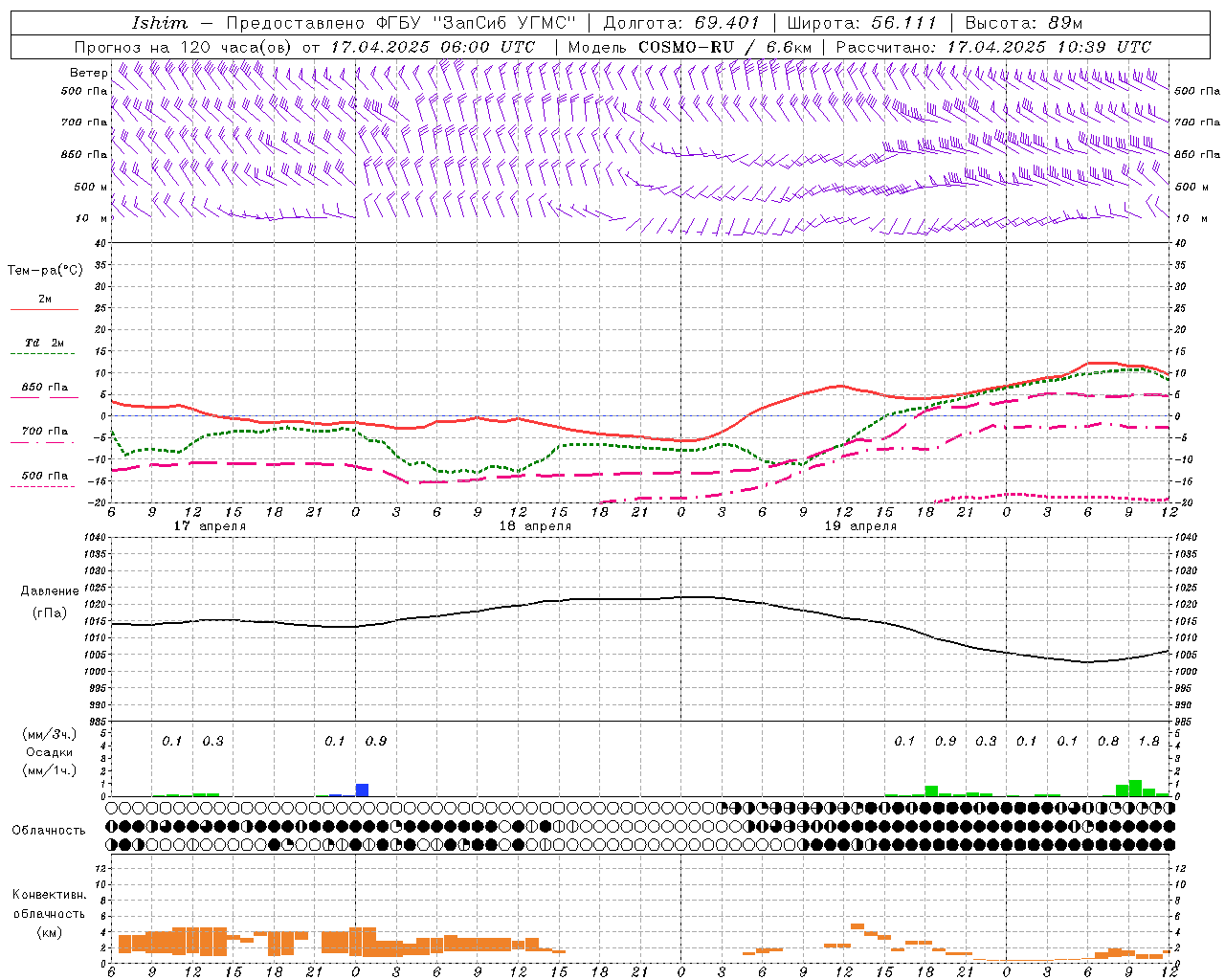Click the date label "18 апреля"
Image resolution: width=1225 pixels, height=980 pixels.
point(535,526)
